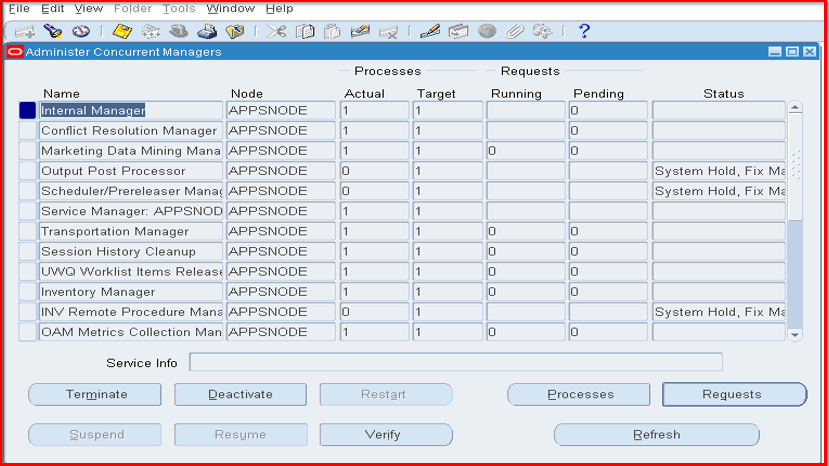829x466 pixels.
Task: Select the 'Service Manager: APPSNOD' name field
Action: tap(131, 211)
